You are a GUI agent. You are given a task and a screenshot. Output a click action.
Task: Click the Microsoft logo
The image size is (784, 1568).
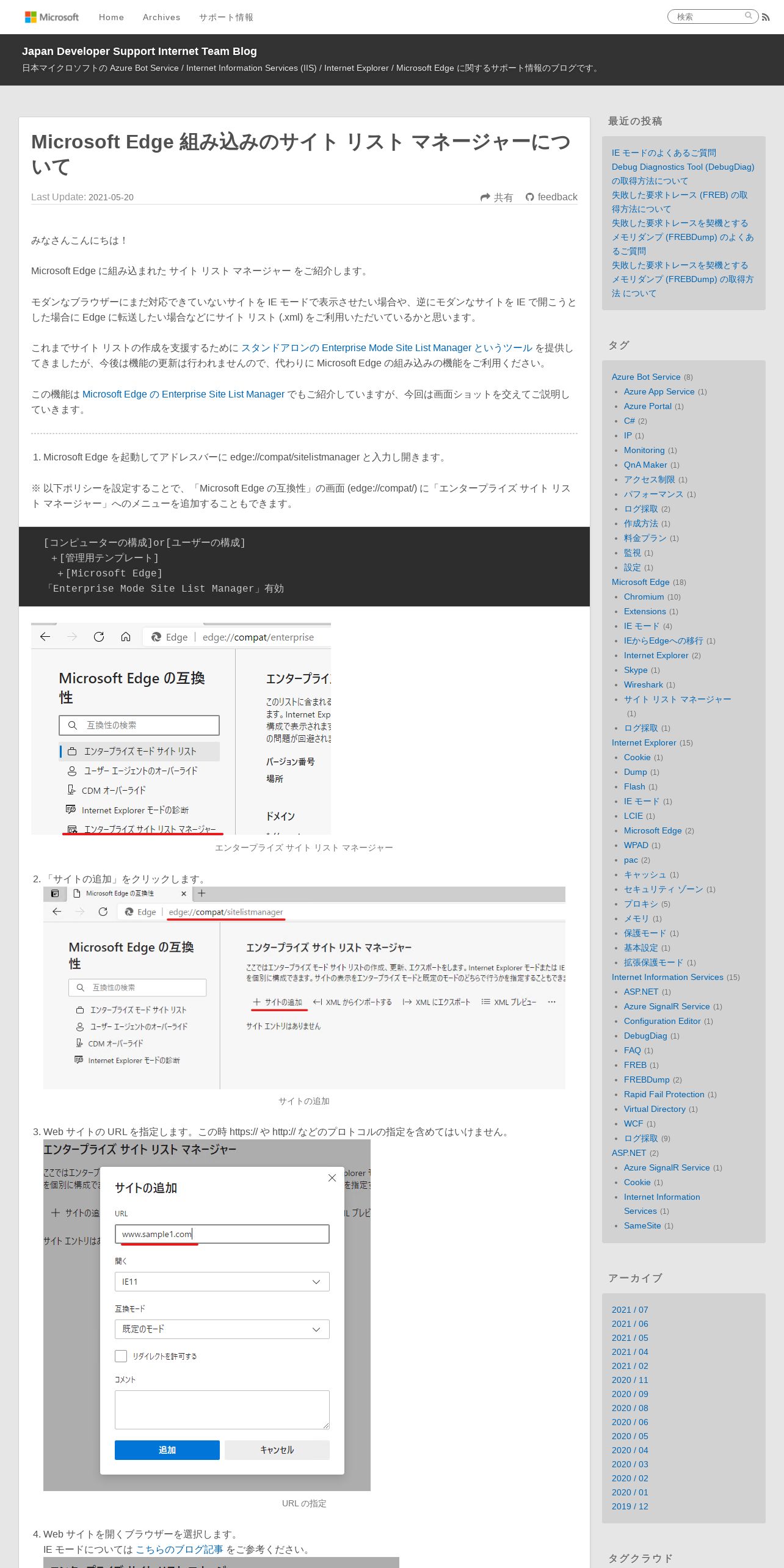[51, 17]
